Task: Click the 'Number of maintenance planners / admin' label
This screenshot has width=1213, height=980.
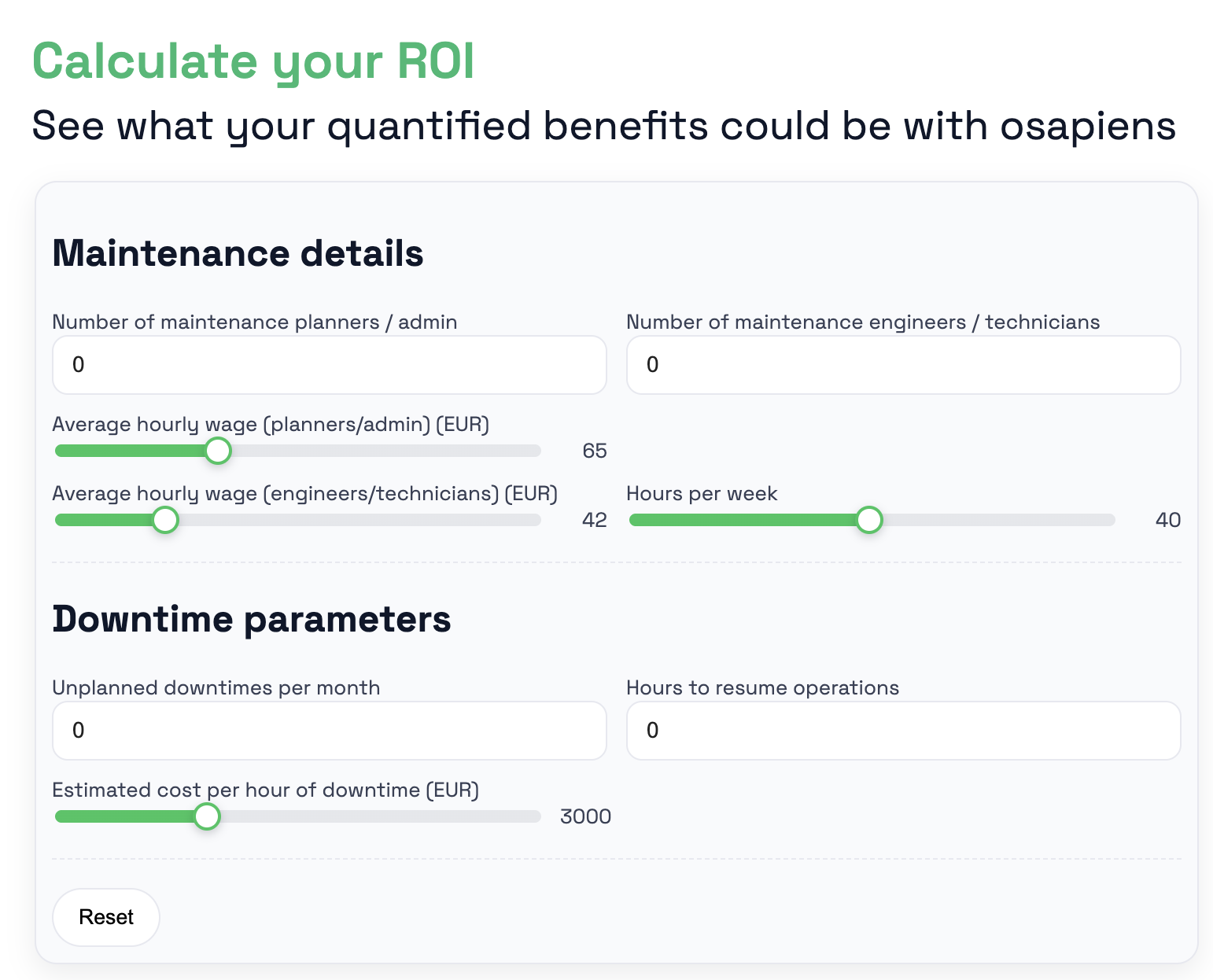Action: coord(254,322)
